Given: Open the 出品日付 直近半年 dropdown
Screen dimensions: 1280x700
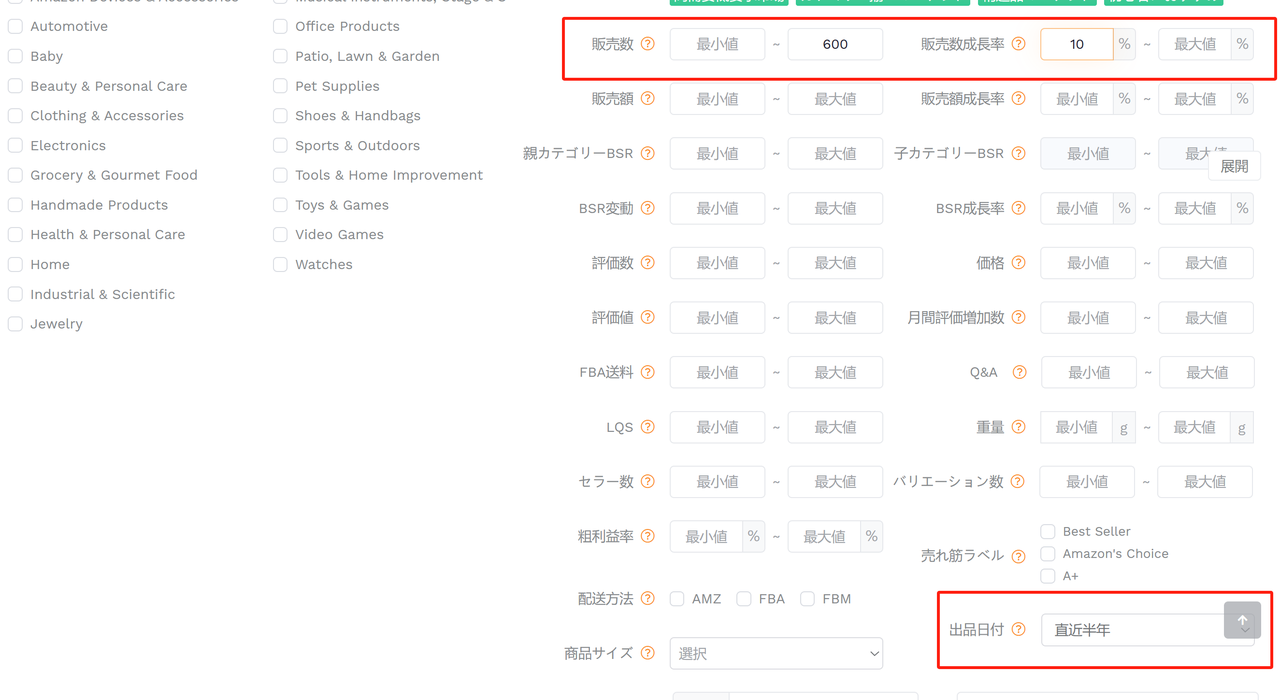Looking at the screenshot, I should click(1147, 630).
